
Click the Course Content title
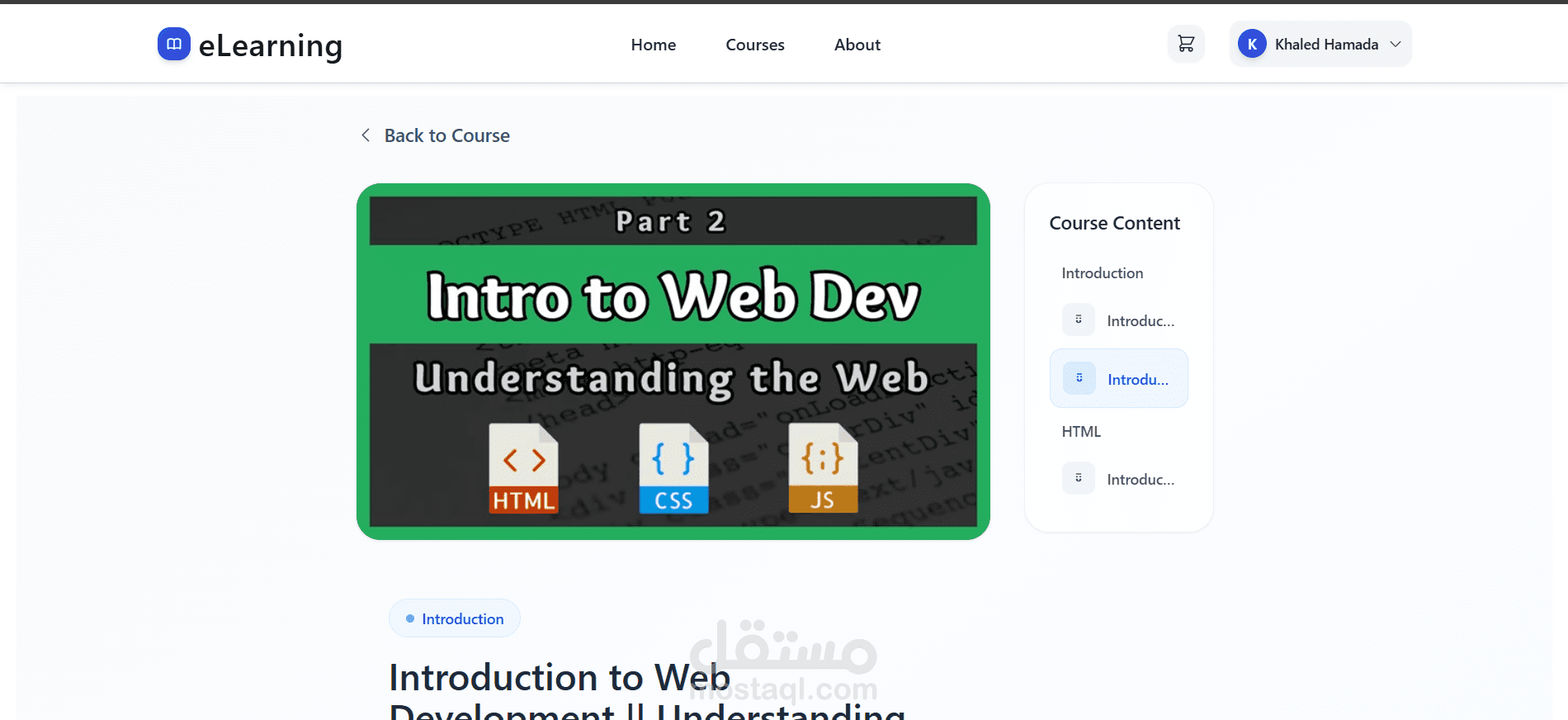(1114, 223)
